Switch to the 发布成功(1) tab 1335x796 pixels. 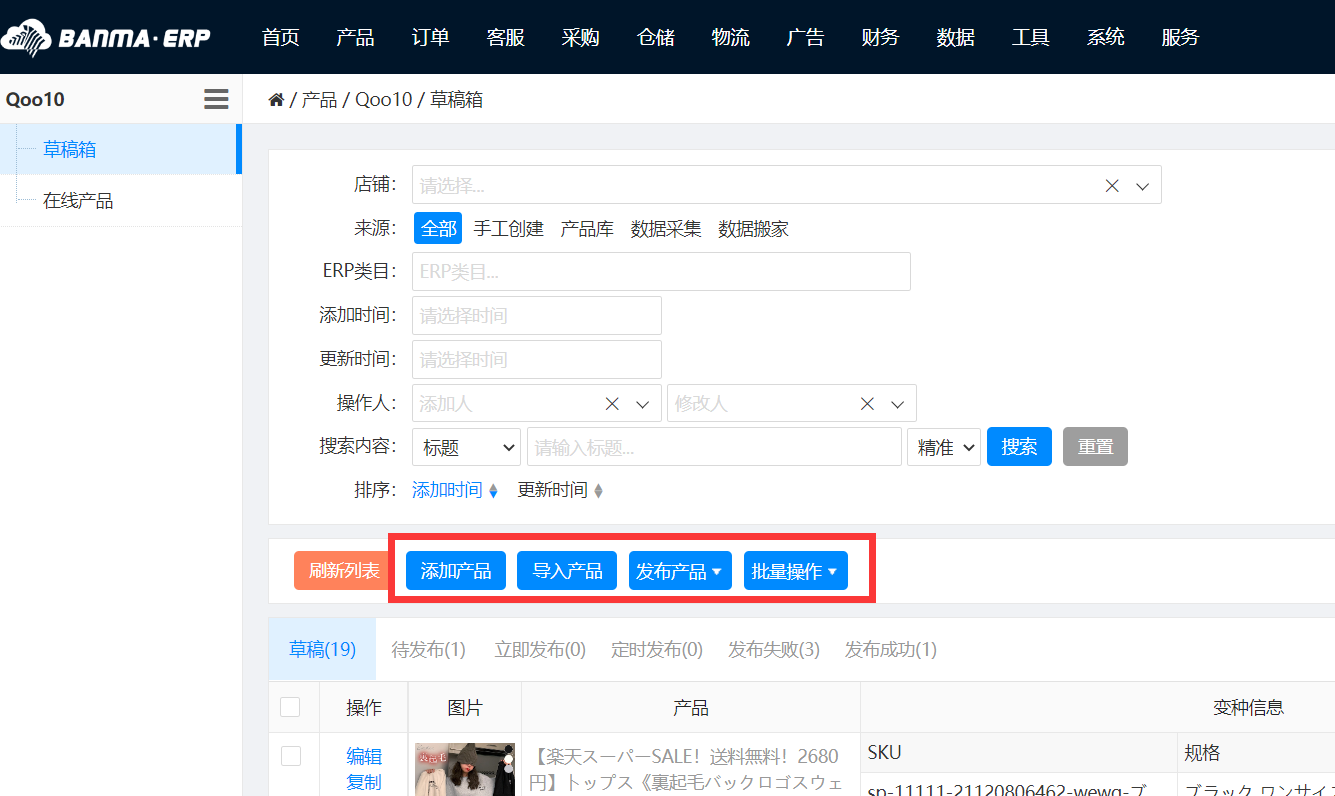coord(891,650)
